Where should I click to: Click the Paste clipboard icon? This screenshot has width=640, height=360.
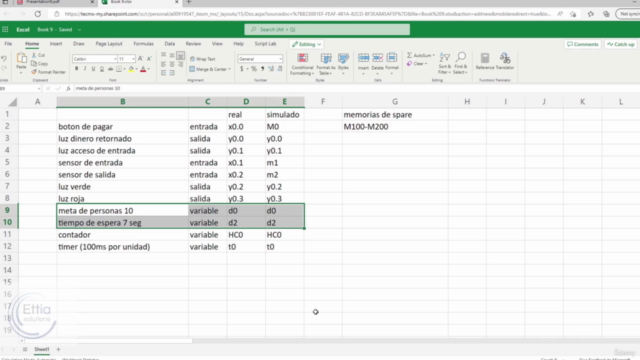pos(21,59)
